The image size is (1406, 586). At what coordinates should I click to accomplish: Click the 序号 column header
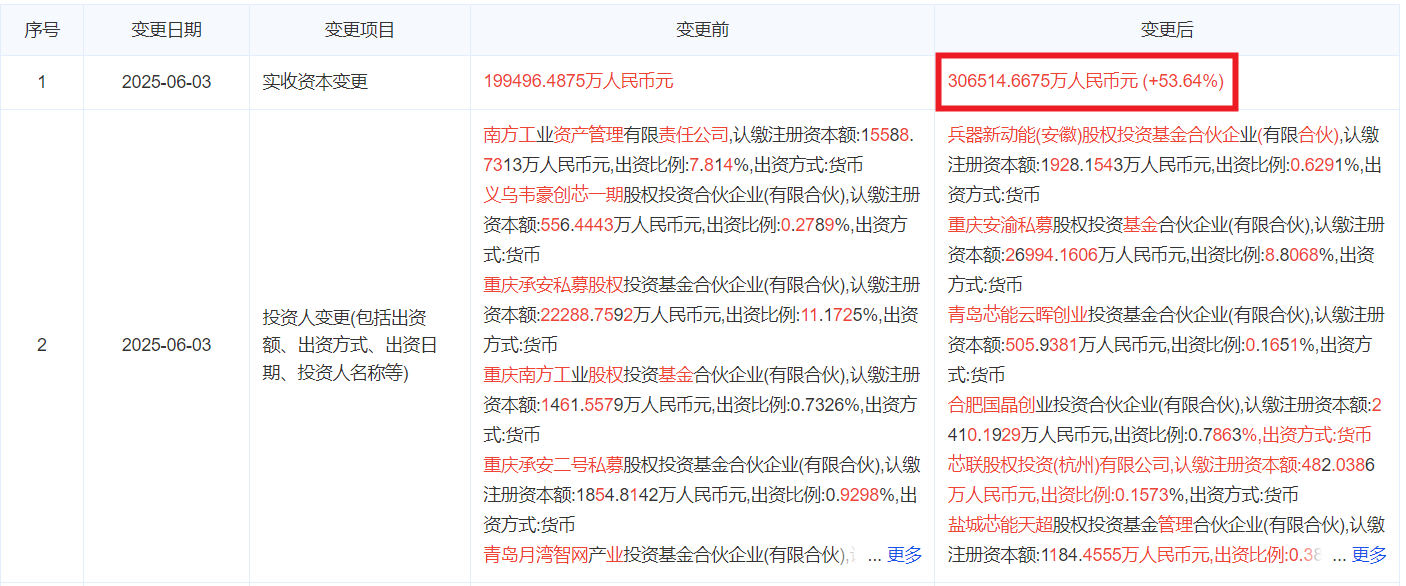tap(42, 30)
